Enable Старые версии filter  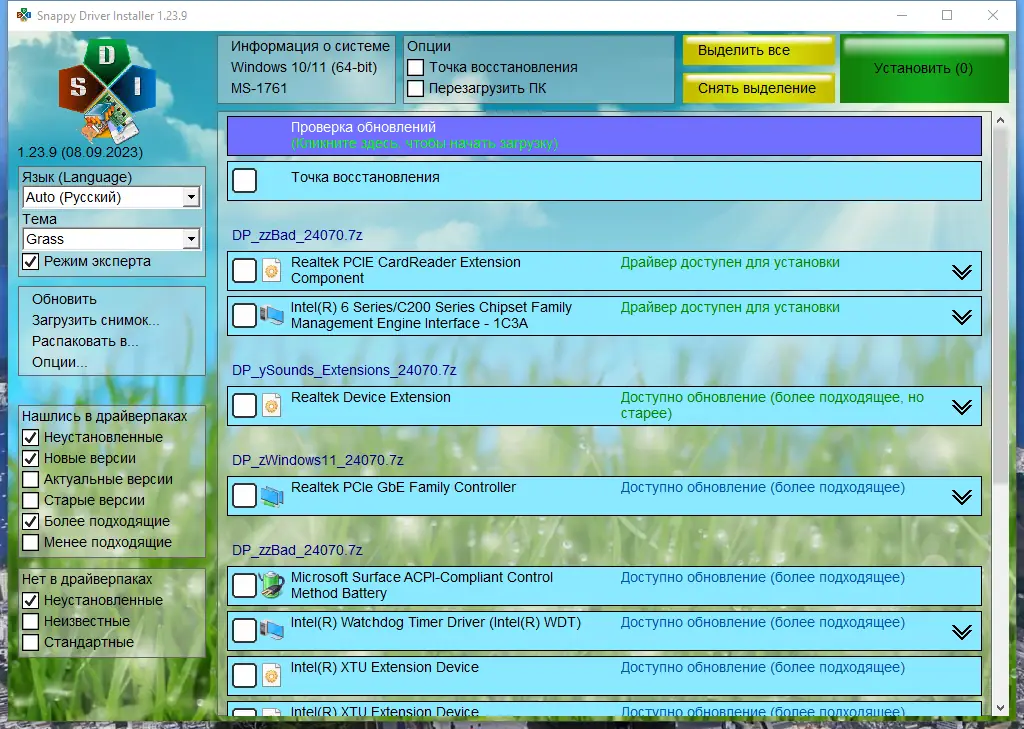31,500
